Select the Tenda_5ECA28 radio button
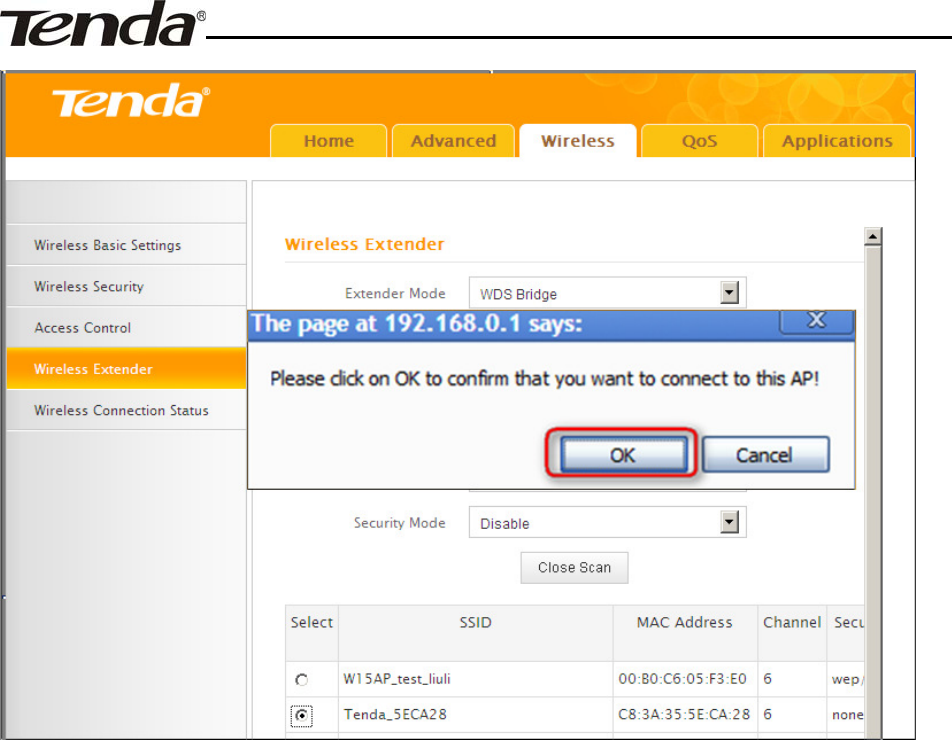952x740 pixels. [x=302, y=716]
